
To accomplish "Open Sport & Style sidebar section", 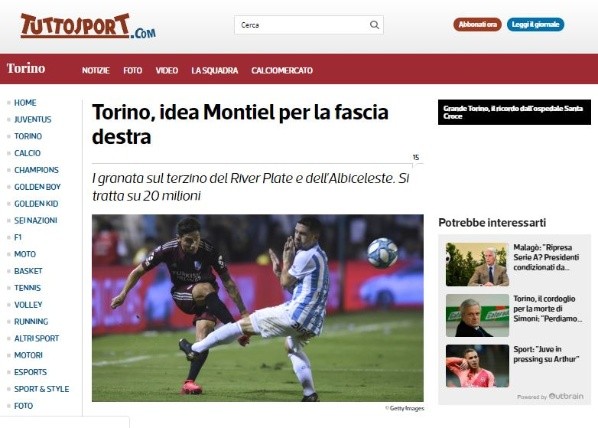I will (42, 389).
